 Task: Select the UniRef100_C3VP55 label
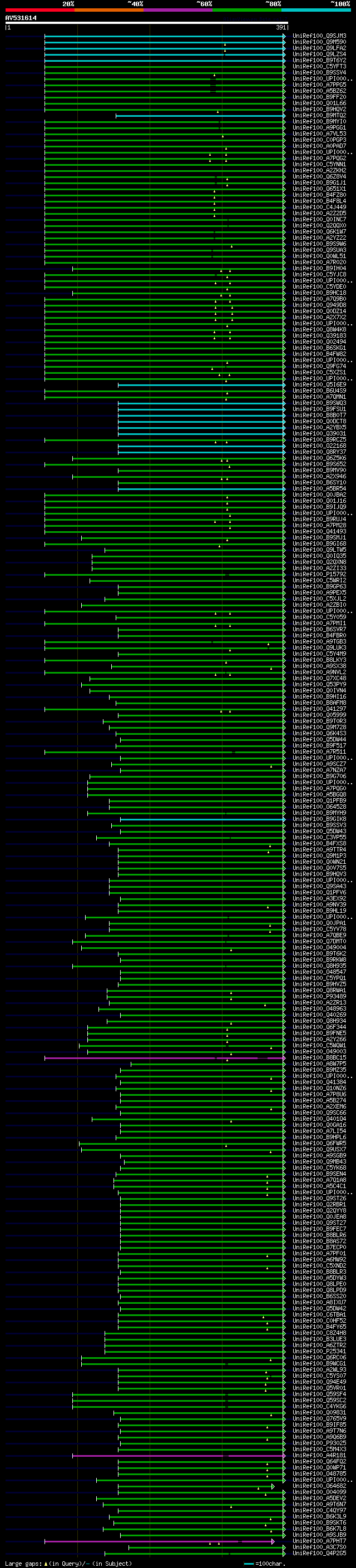(x=319, y=837)
